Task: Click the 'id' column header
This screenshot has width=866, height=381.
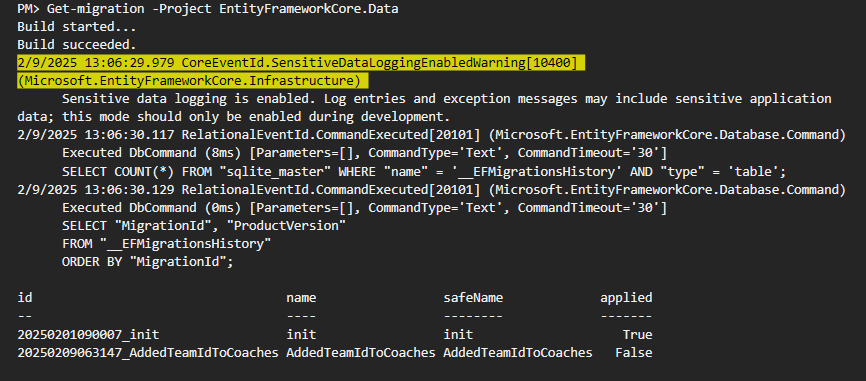Action: pos(25,298)
